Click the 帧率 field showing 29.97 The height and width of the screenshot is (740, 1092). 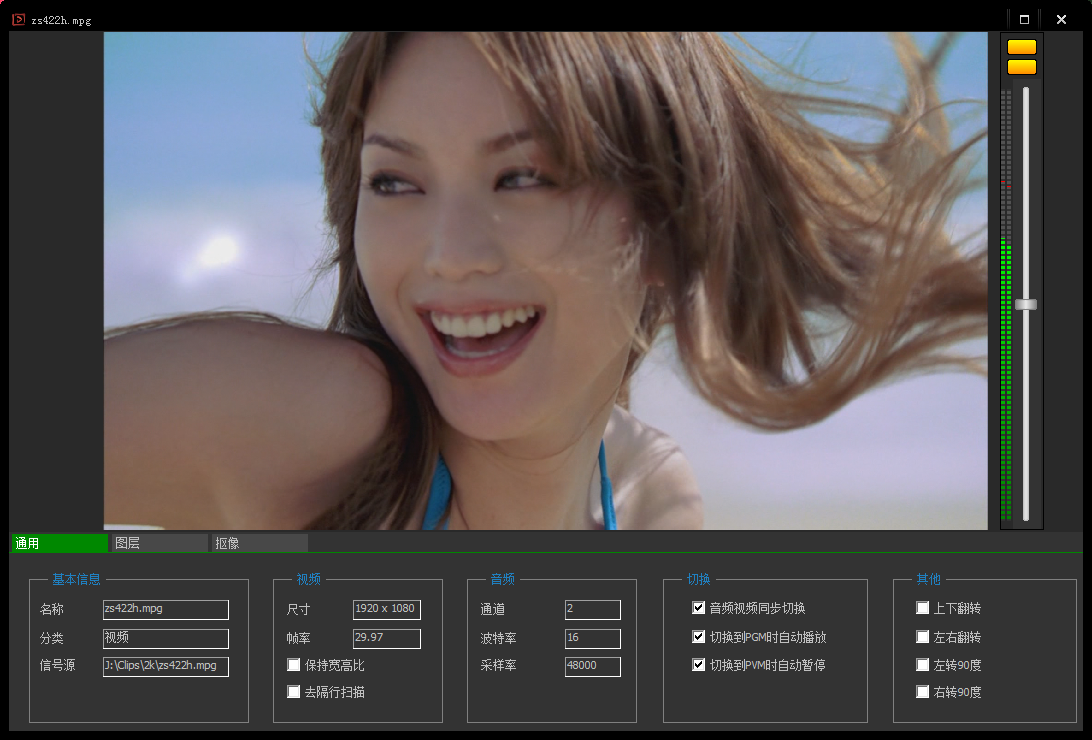[386, 639]
